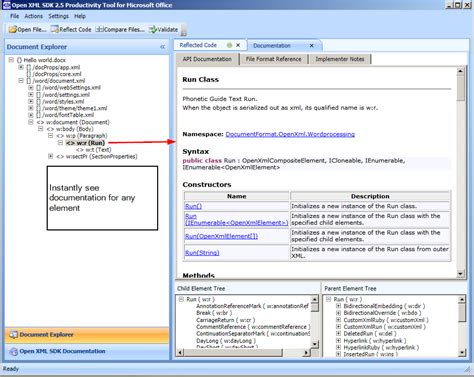Viewport: 474px width, 377px height.
Task: Switch to the Reflected Code tab
Action: coord(198,45)
